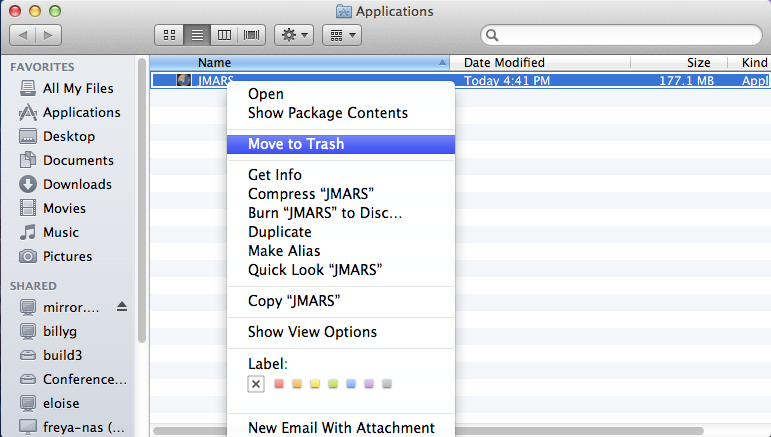771x437 pixels.
Task: Apply the purple label color
Action: [369, 383]
